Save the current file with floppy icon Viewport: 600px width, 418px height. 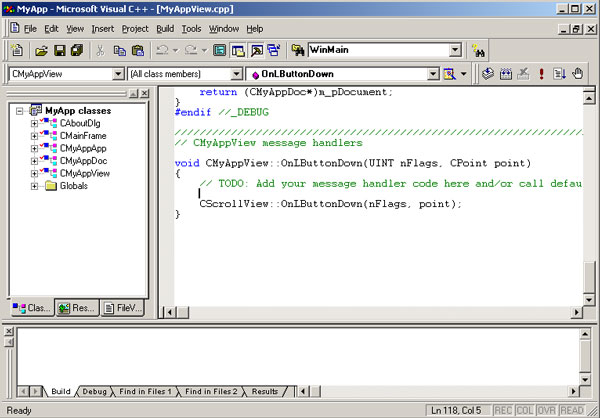59,50
